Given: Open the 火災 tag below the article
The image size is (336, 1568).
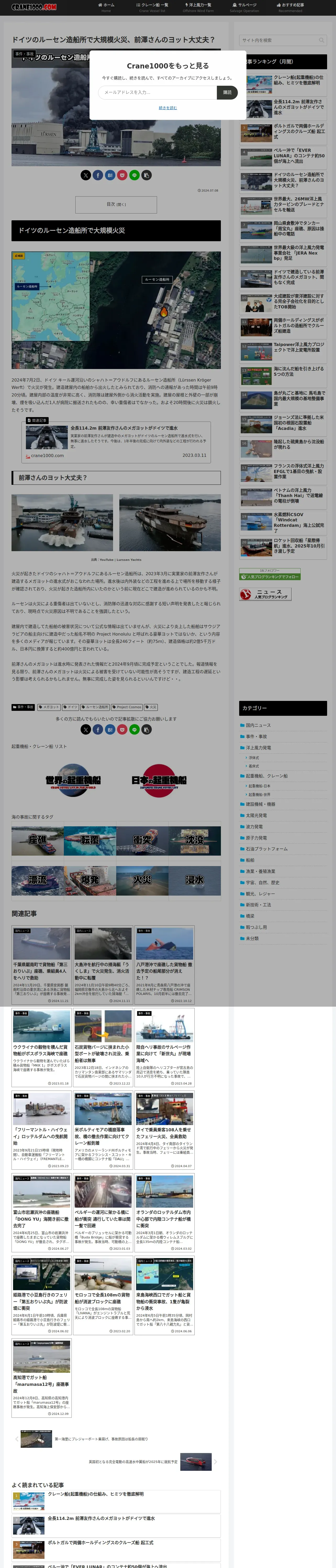Looking at the screenshot, I should 151,707.
